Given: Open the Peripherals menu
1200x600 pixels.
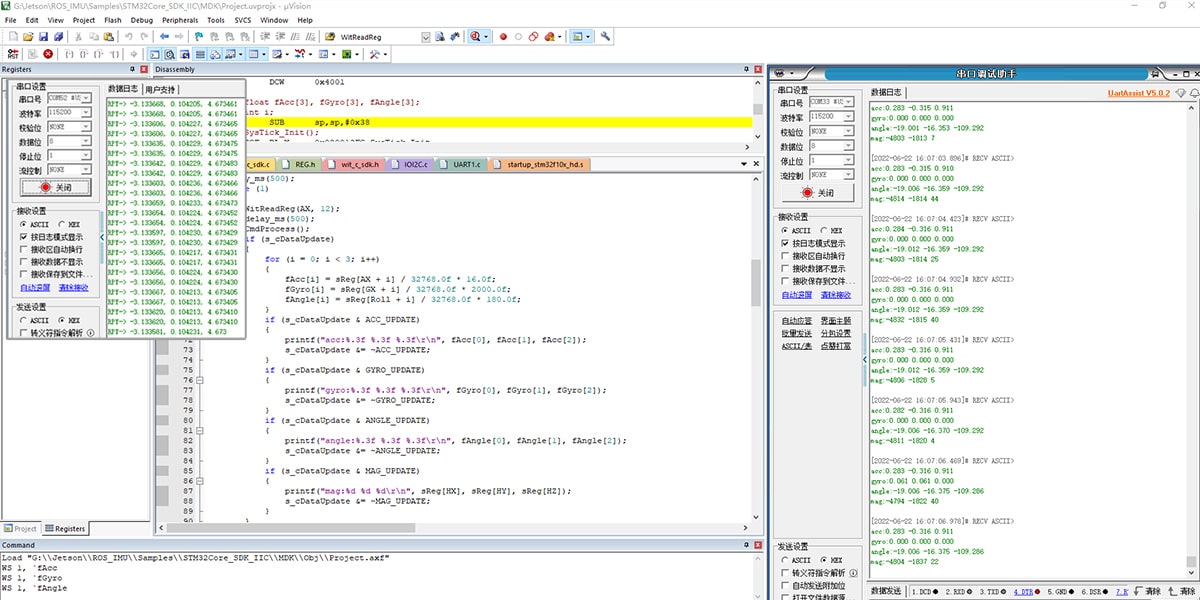Looking at the screenshot, I should (x=180, y=19).
